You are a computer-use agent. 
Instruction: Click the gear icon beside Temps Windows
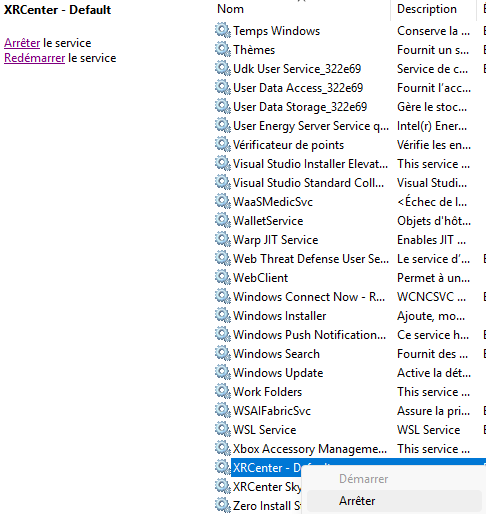point(222,30)
